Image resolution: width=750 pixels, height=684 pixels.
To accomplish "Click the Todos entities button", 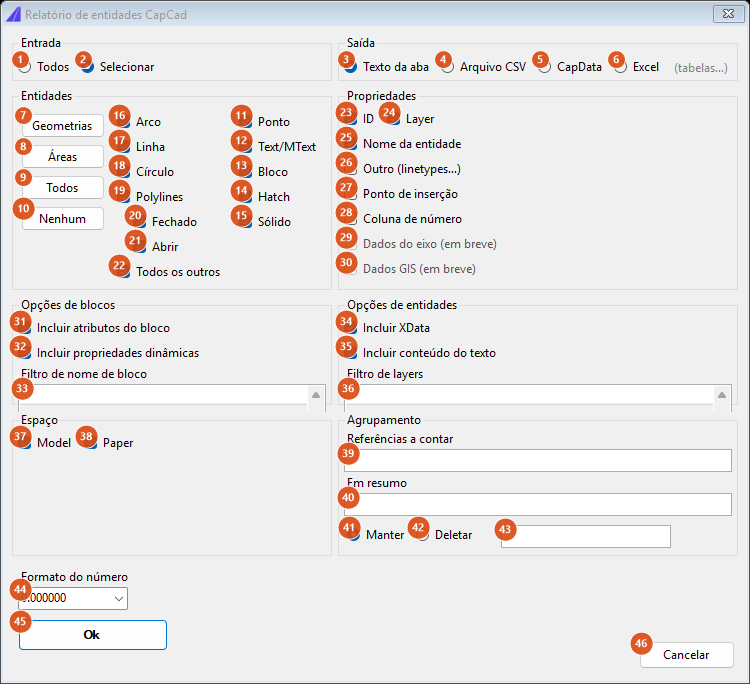I will click(63, 188).
